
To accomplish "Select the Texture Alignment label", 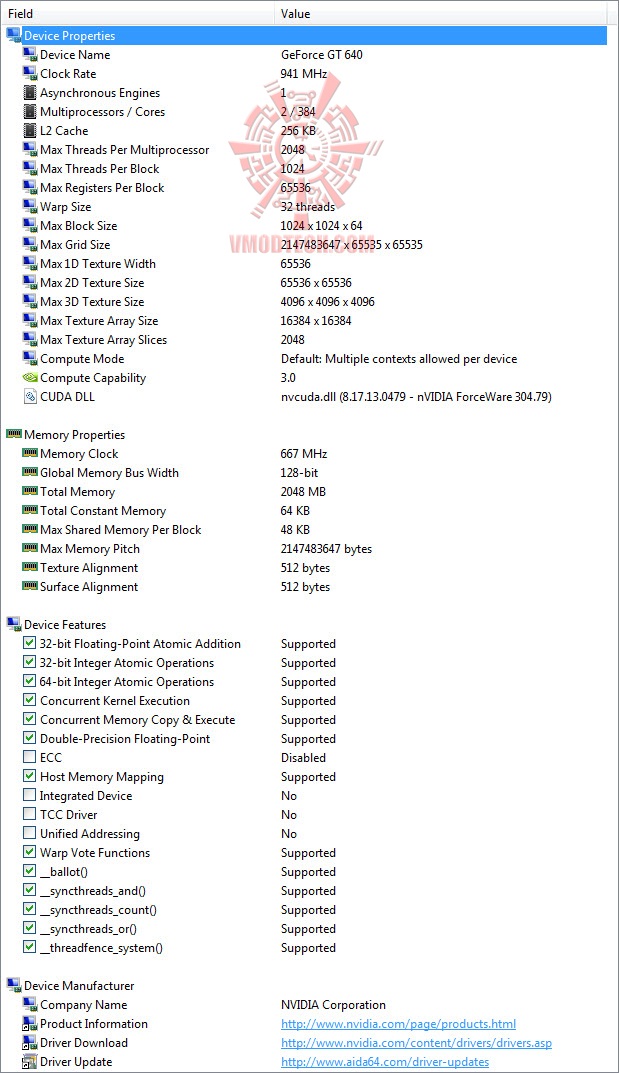I will click(x=89, y=568).
